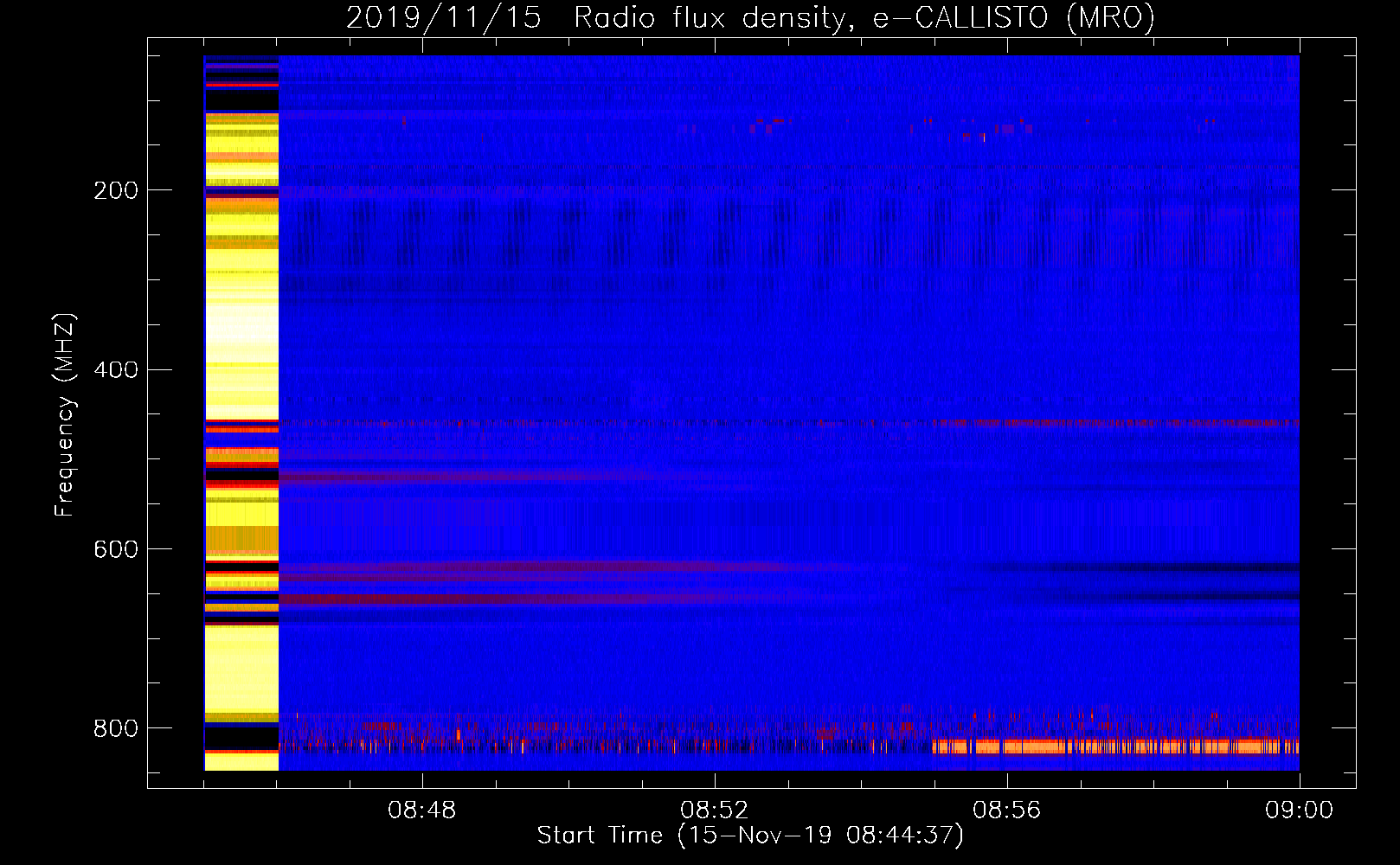Click the 'Start Time (15-Nov-19 08:44:37)' label
Screen dimensions: 1400x865
pyautogui.click(x=750, y=836)
